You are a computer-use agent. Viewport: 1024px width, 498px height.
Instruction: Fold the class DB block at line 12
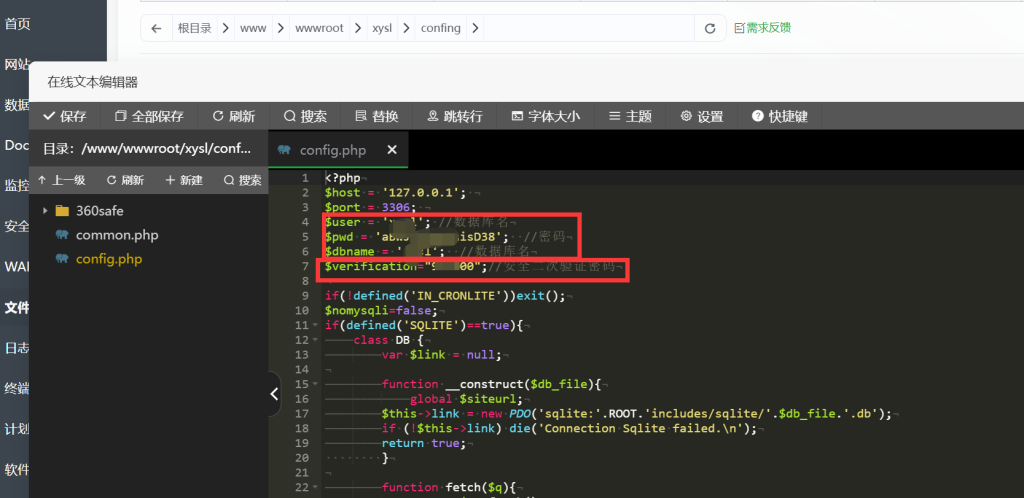315,340
